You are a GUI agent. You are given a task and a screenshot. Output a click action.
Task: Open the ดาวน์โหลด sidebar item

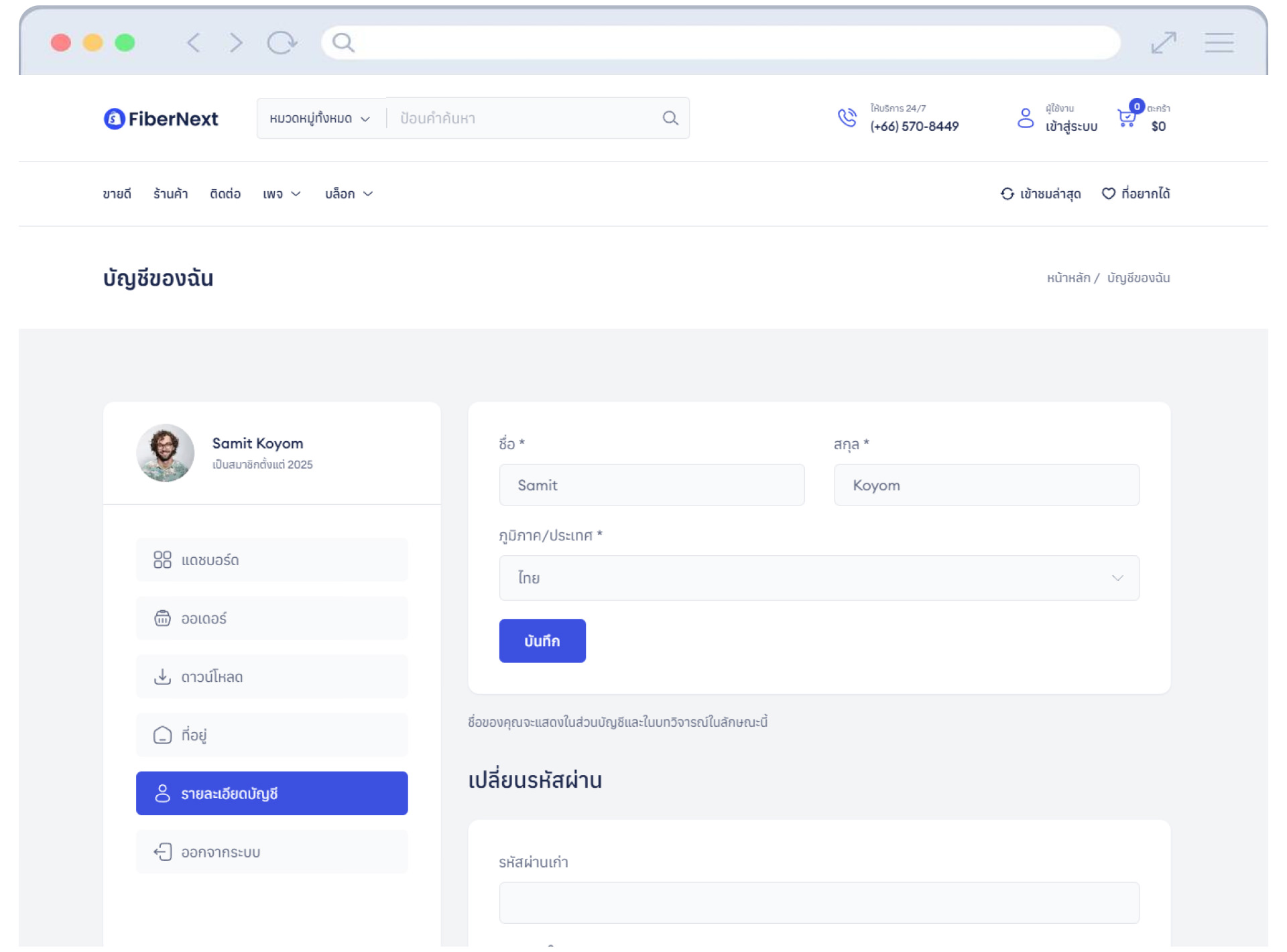(x=271, y=676)
